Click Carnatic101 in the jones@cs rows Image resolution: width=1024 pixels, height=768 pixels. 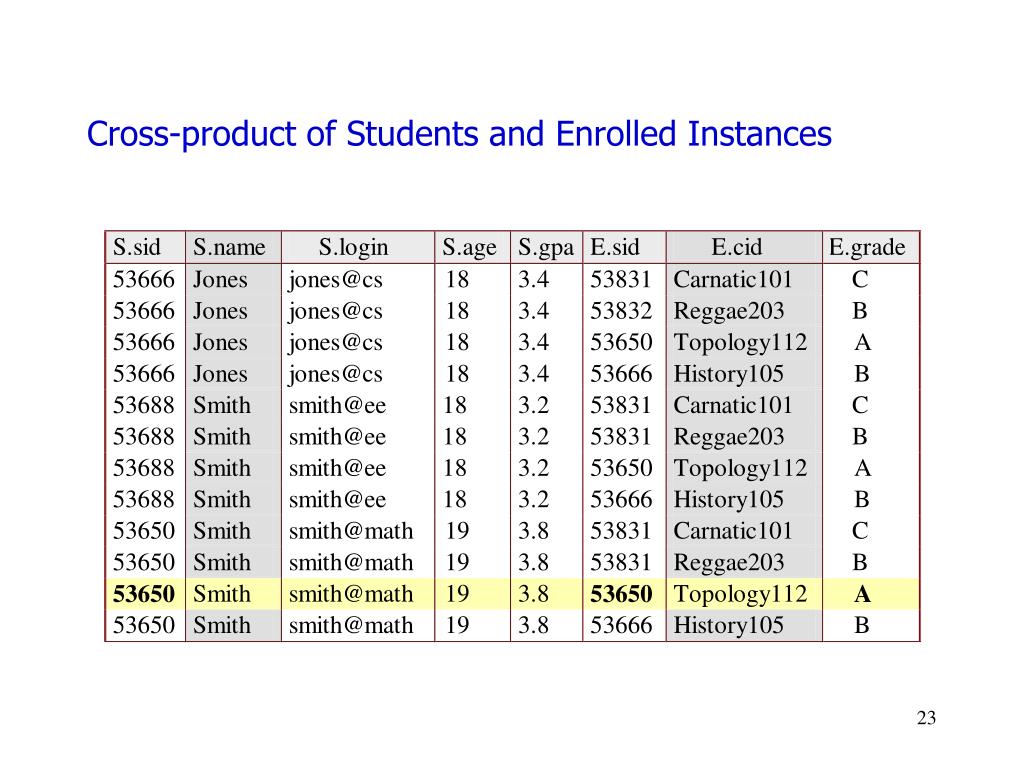(733, 280)
